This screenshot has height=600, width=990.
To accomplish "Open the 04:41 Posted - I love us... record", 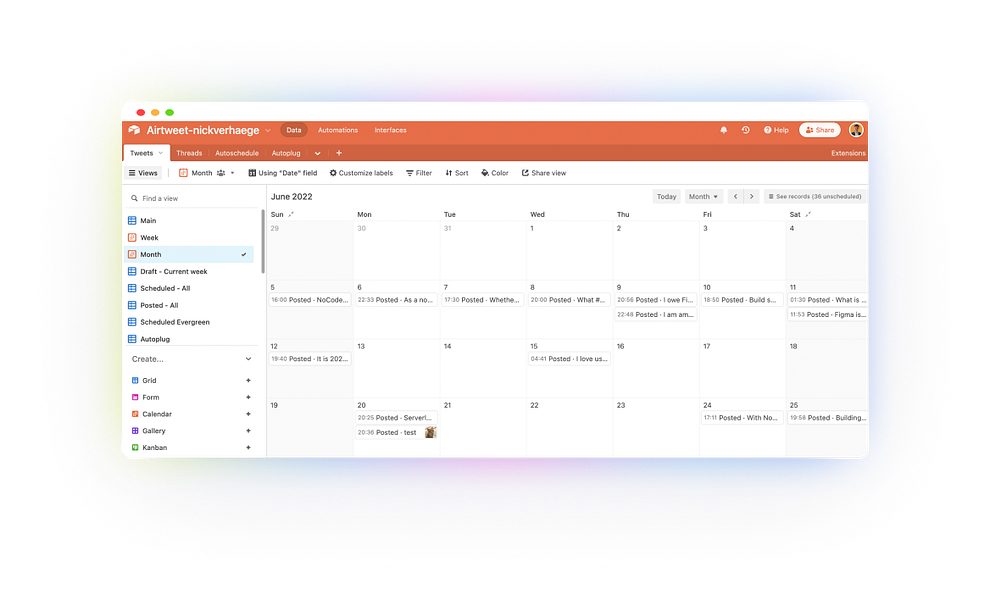I will [570, 359].
